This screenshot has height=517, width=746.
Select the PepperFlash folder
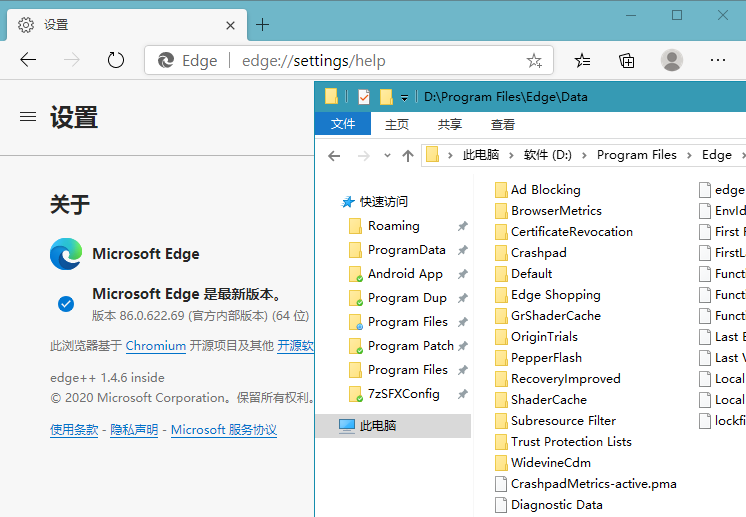[538, 358]
